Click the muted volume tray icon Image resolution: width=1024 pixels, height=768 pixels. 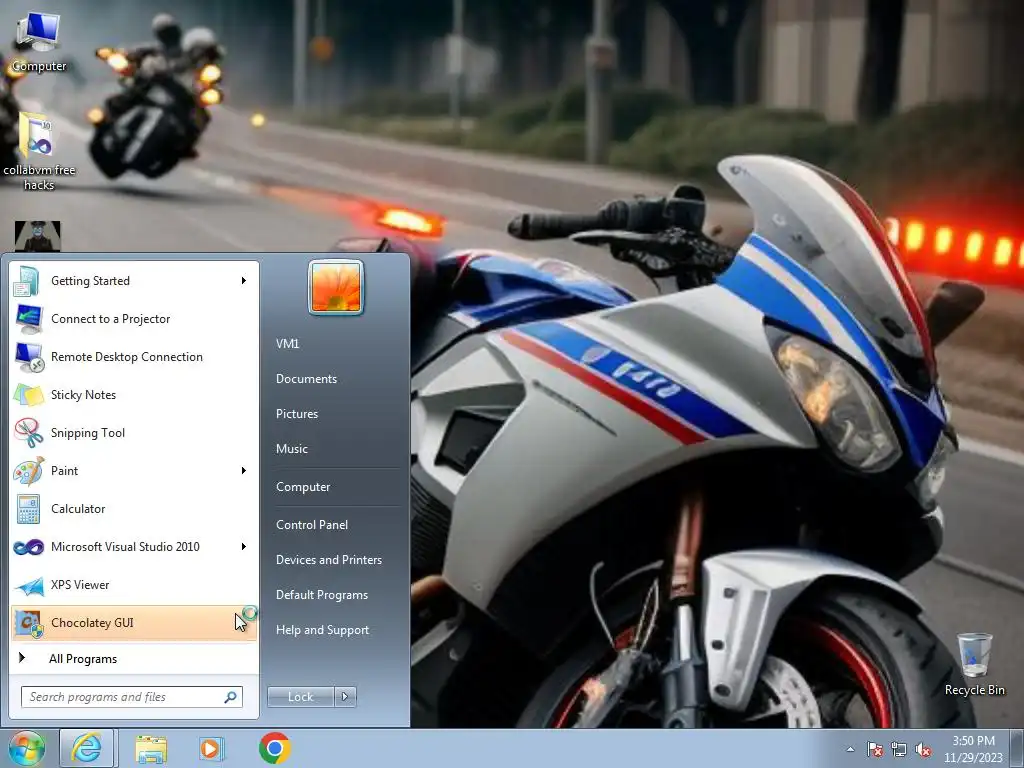click(923, 750)
